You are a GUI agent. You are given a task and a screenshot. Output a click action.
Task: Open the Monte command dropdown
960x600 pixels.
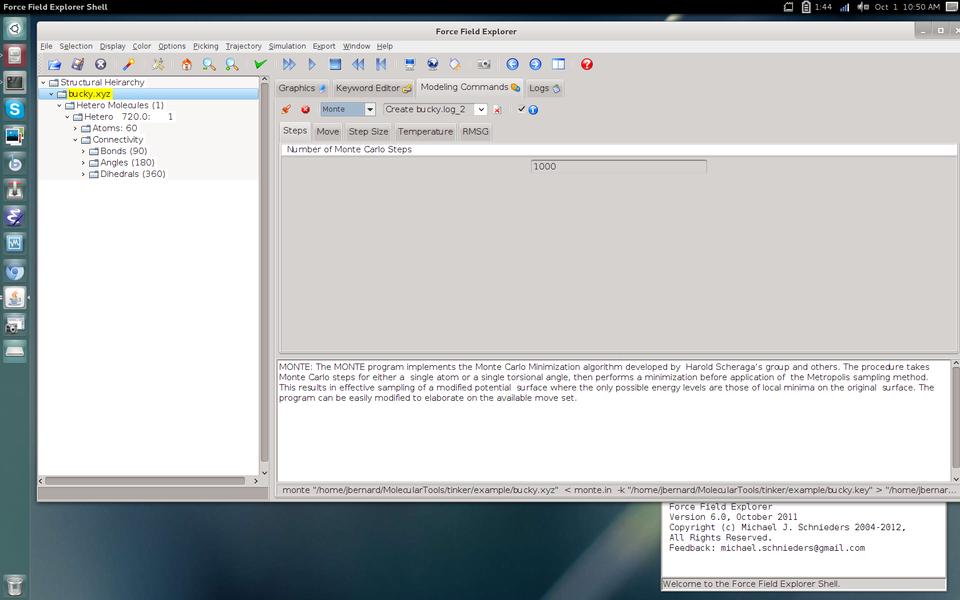pyautogui.click(x=369, y=110)
